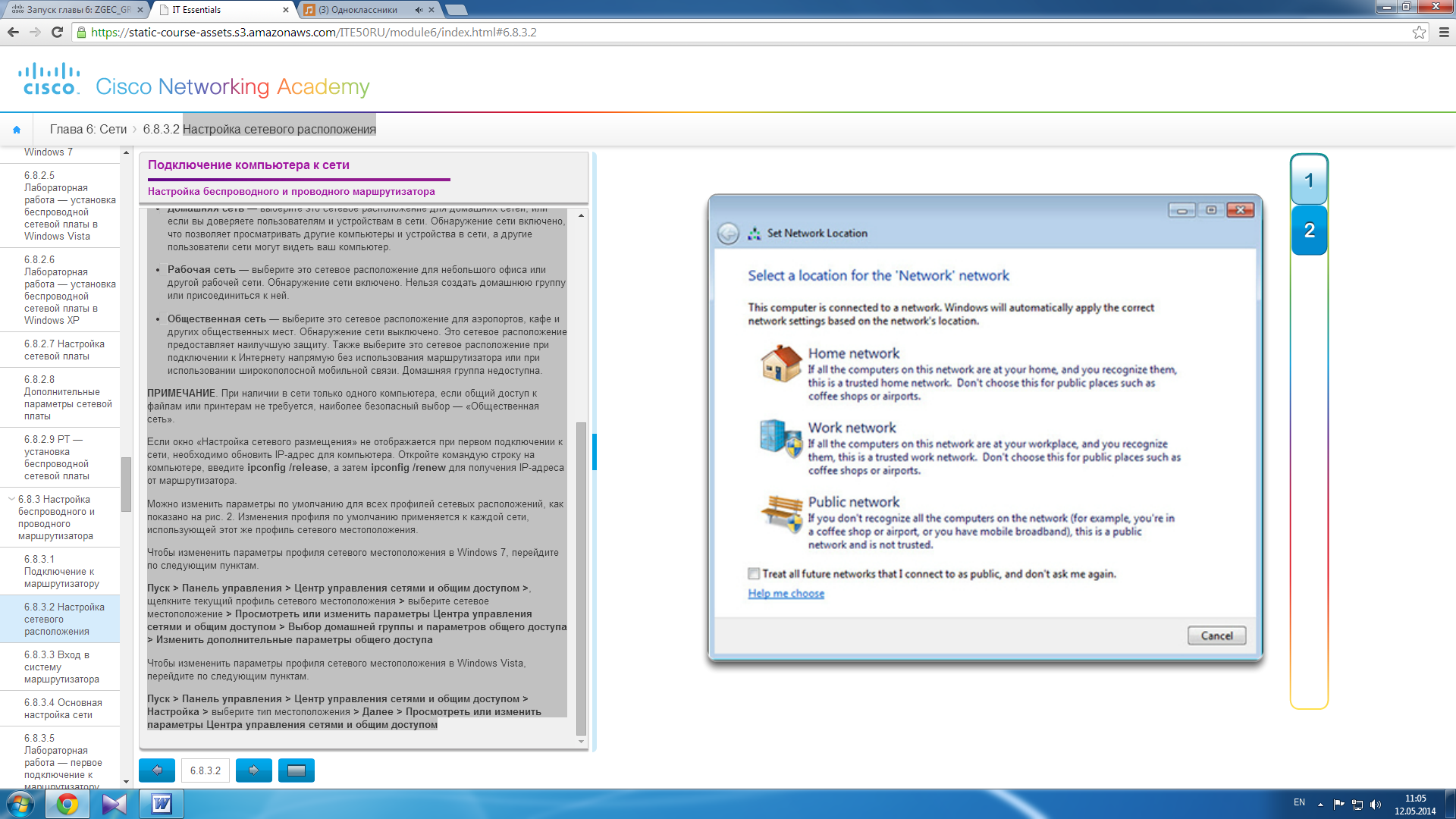This screenshot has height=819, width=1456.
Task: Go back using browser back arrow
Action: pyautogui.click(x=13, y=32)
